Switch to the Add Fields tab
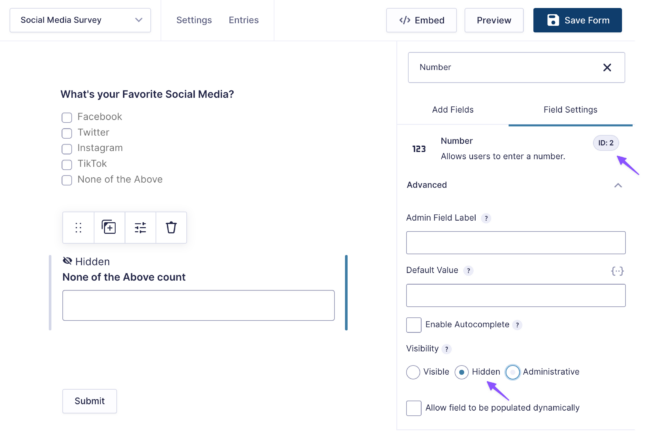The height and width of the screenshot is (443, 658). pyautogui.click(x=453, y=110)
